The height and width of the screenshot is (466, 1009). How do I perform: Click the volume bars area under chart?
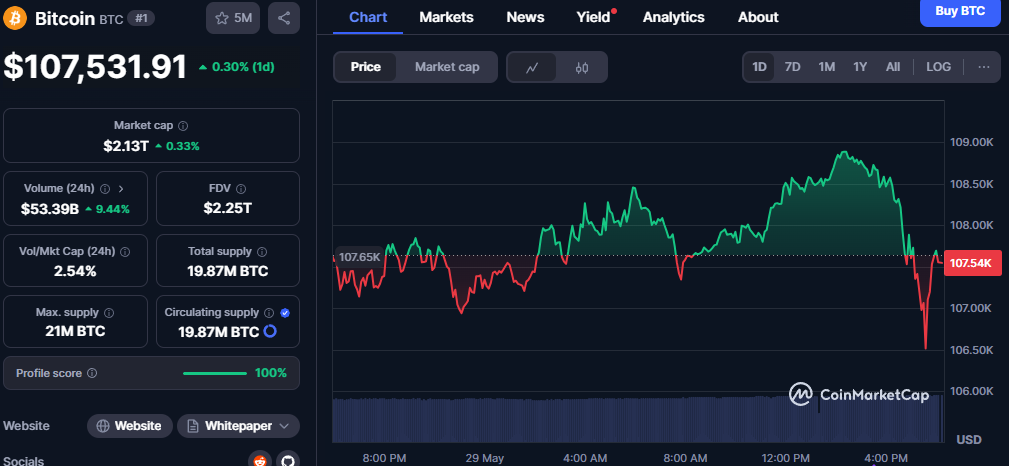[638, 420]
